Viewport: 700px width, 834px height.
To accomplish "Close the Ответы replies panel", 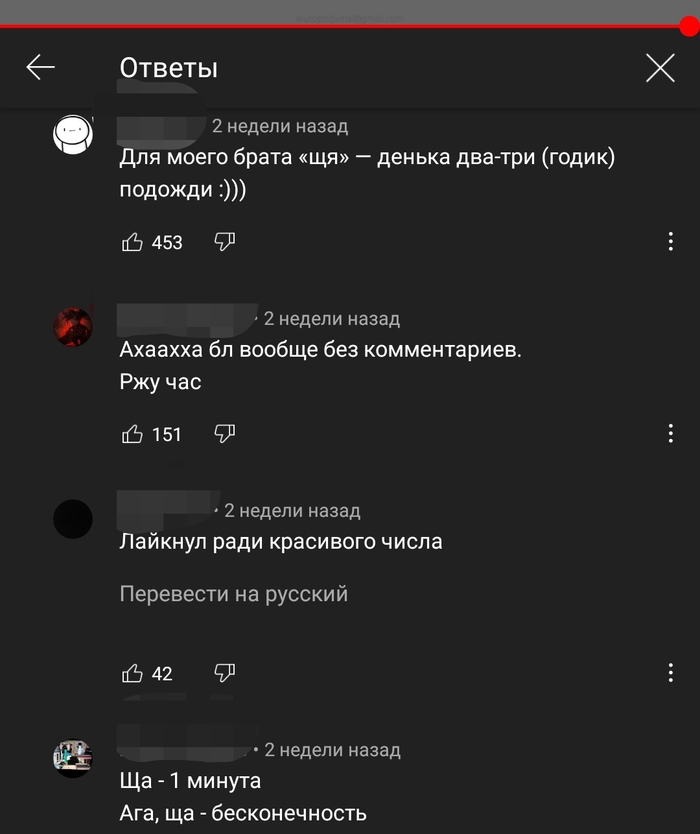I will tap(660, 68).
